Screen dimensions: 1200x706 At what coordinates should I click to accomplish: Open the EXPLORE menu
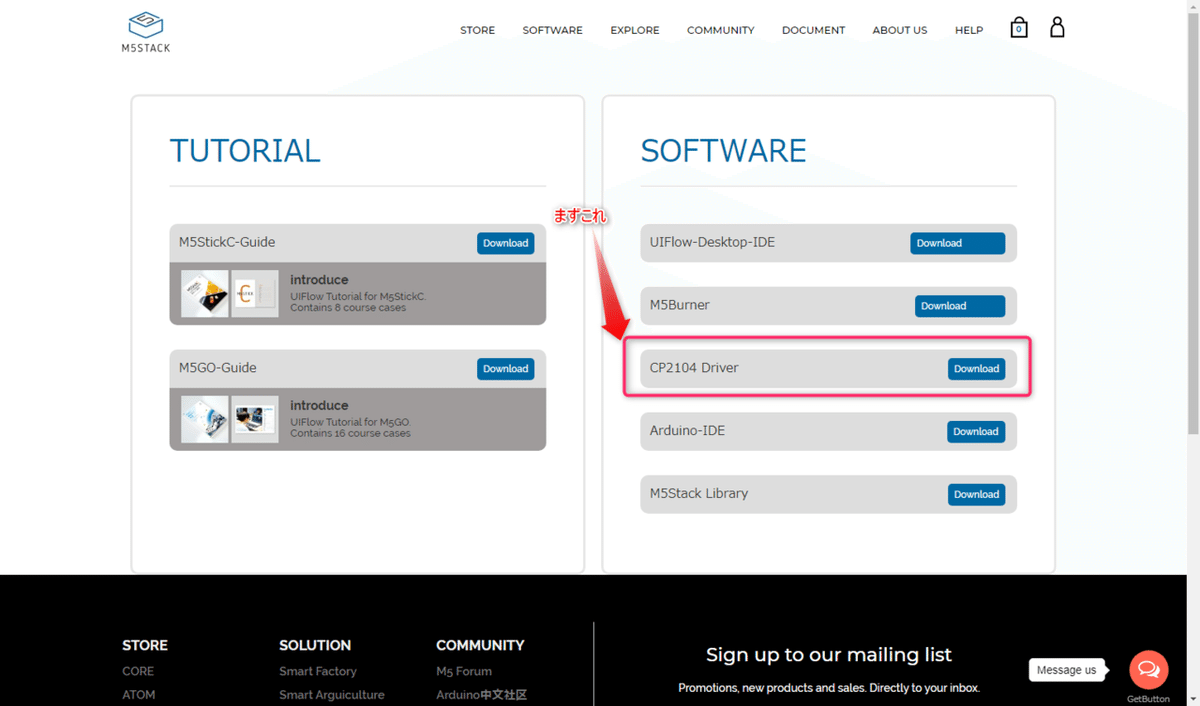click(635, 30)
